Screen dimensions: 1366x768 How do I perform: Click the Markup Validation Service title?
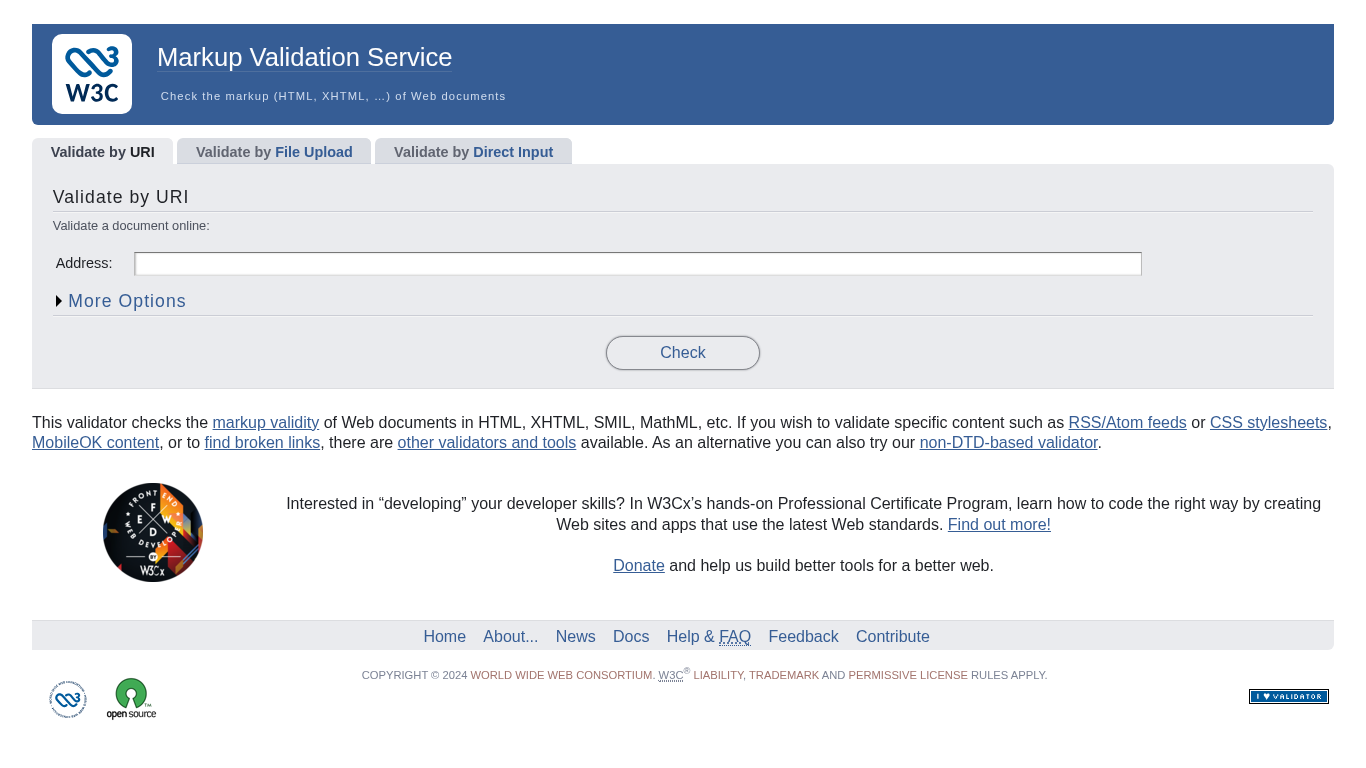pyautogui.click(x=304, y=58)
